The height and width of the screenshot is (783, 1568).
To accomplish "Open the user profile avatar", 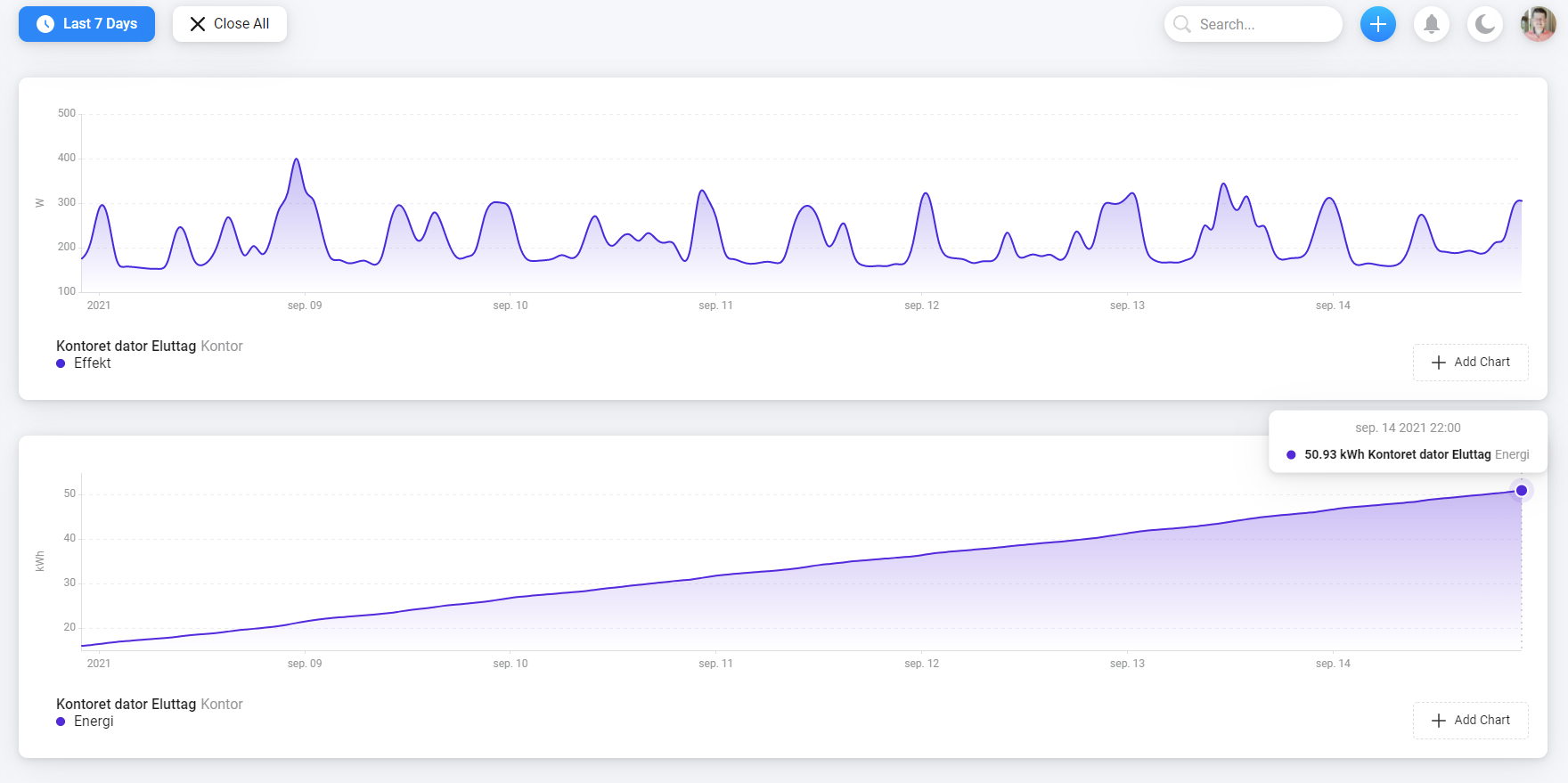I will click(1538, 24).
